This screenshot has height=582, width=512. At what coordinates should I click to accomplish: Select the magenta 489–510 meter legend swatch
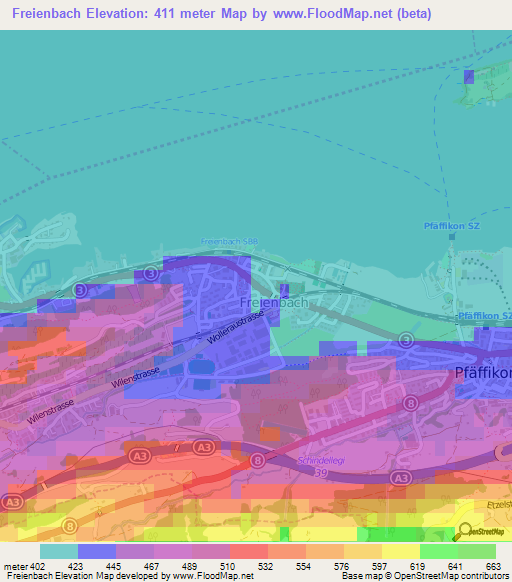[x=211, y=552]
